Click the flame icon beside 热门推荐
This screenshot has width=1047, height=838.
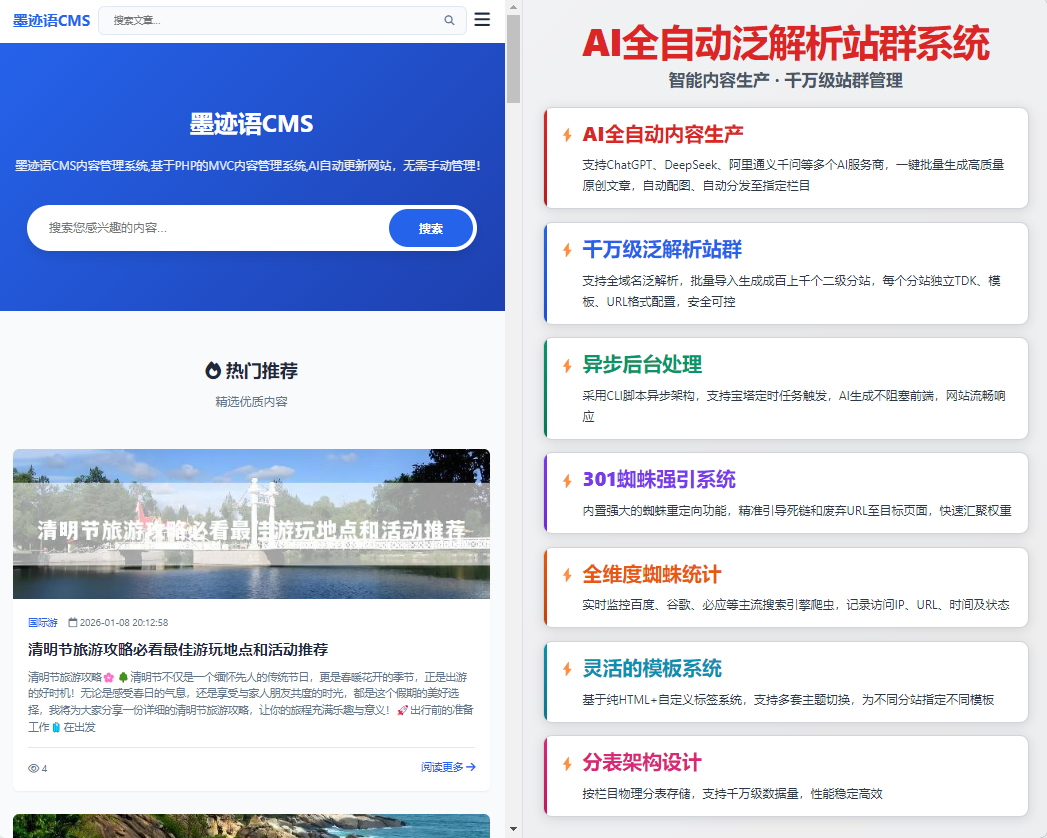[214, 368]
